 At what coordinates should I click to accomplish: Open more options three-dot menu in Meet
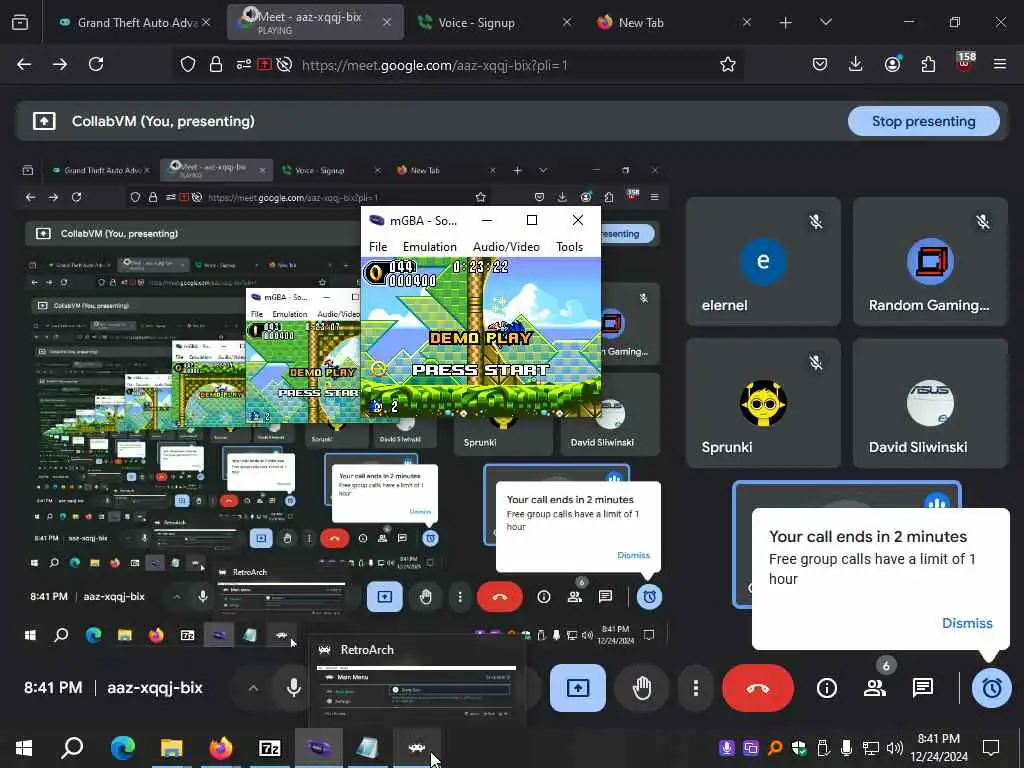click(x=696, y=688)
